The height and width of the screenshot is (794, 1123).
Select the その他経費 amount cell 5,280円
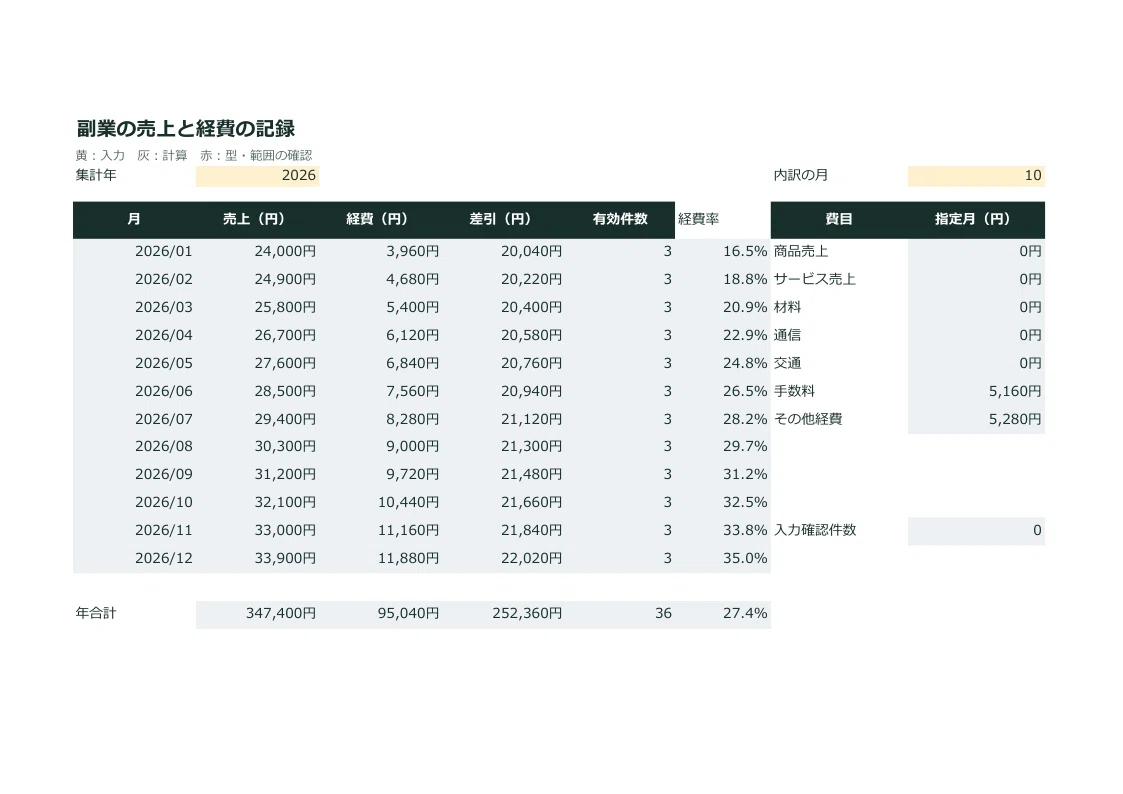click(976, 420)
